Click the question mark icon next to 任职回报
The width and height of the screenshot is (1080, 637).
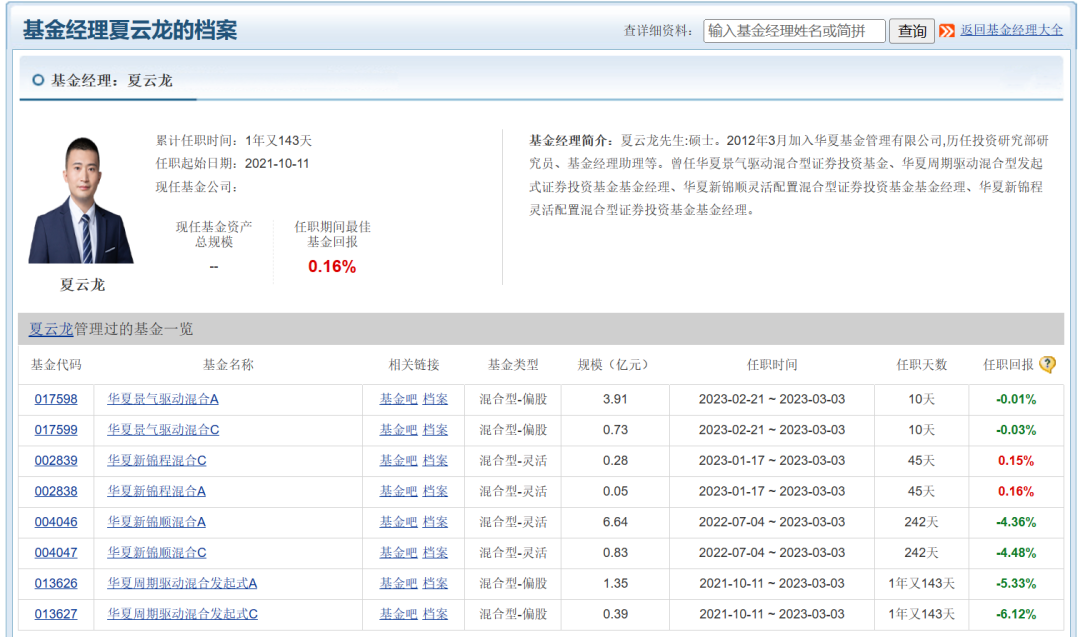[x=1047, y=364]
